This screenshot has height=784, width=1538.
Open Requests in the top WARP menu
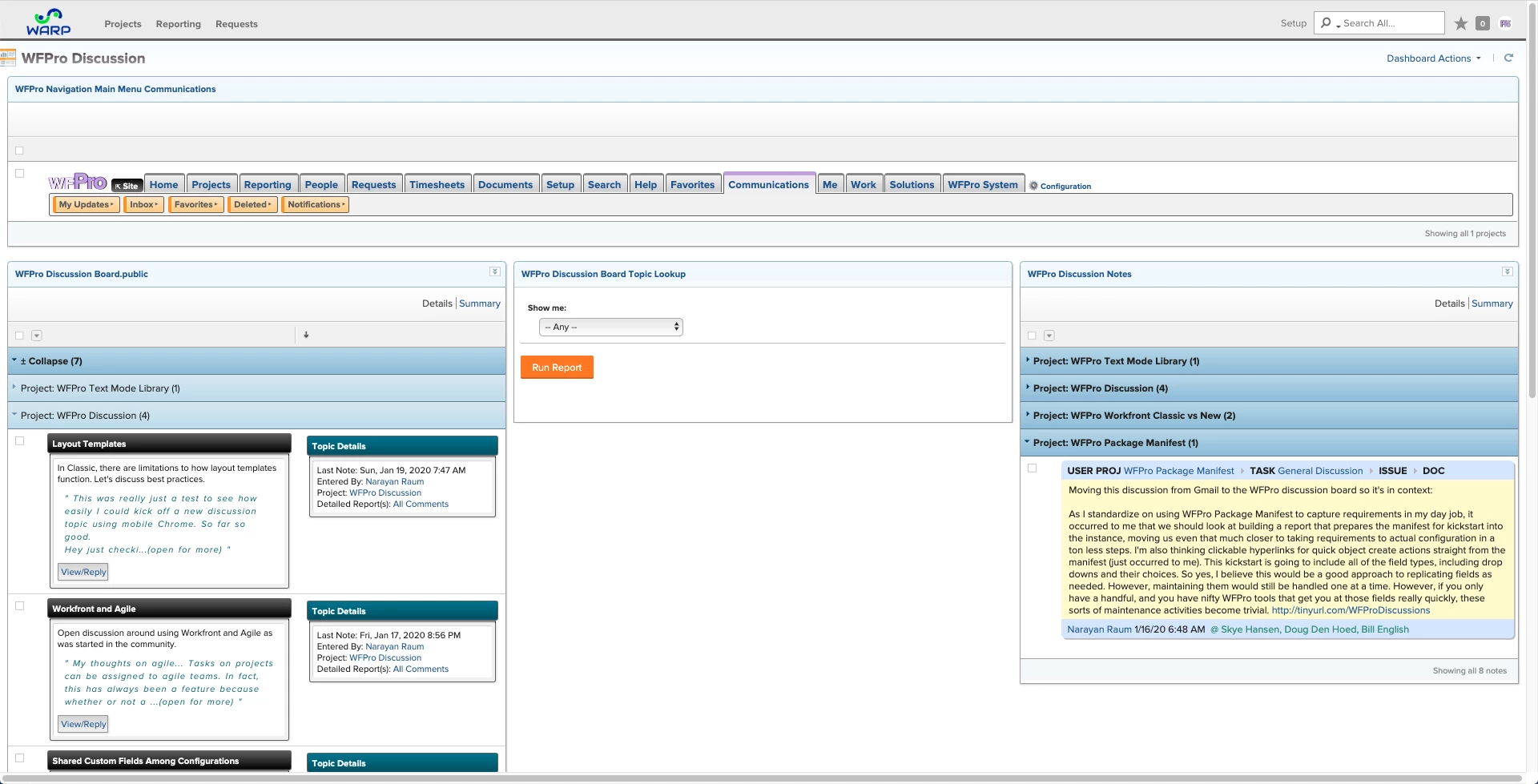[236, 24]
